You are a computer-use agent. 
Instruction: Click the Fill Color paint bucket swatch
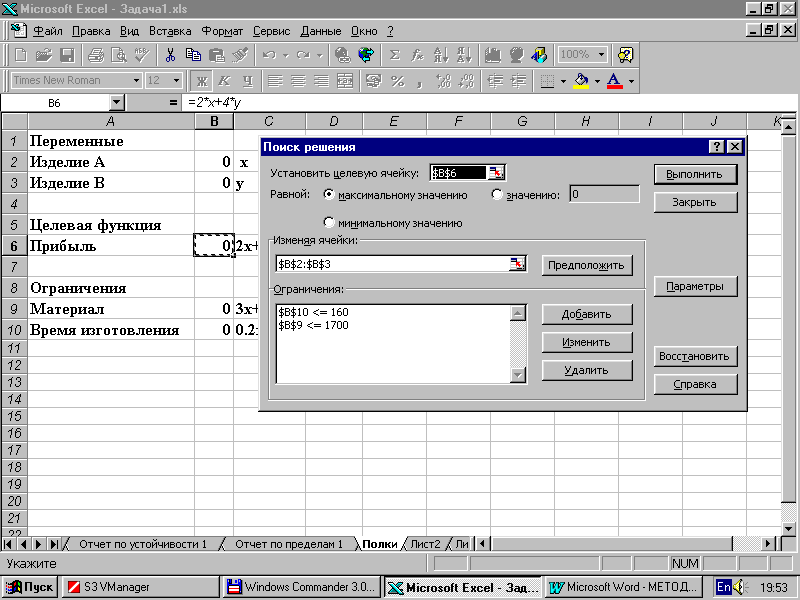(582, 81)
